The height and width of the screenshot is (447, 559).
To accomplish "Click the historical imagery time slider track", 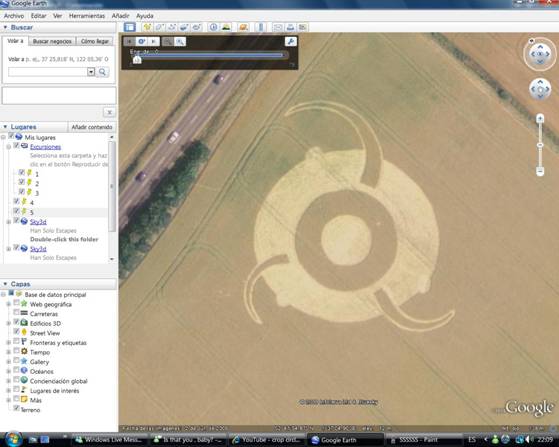I will pos(210,55).
